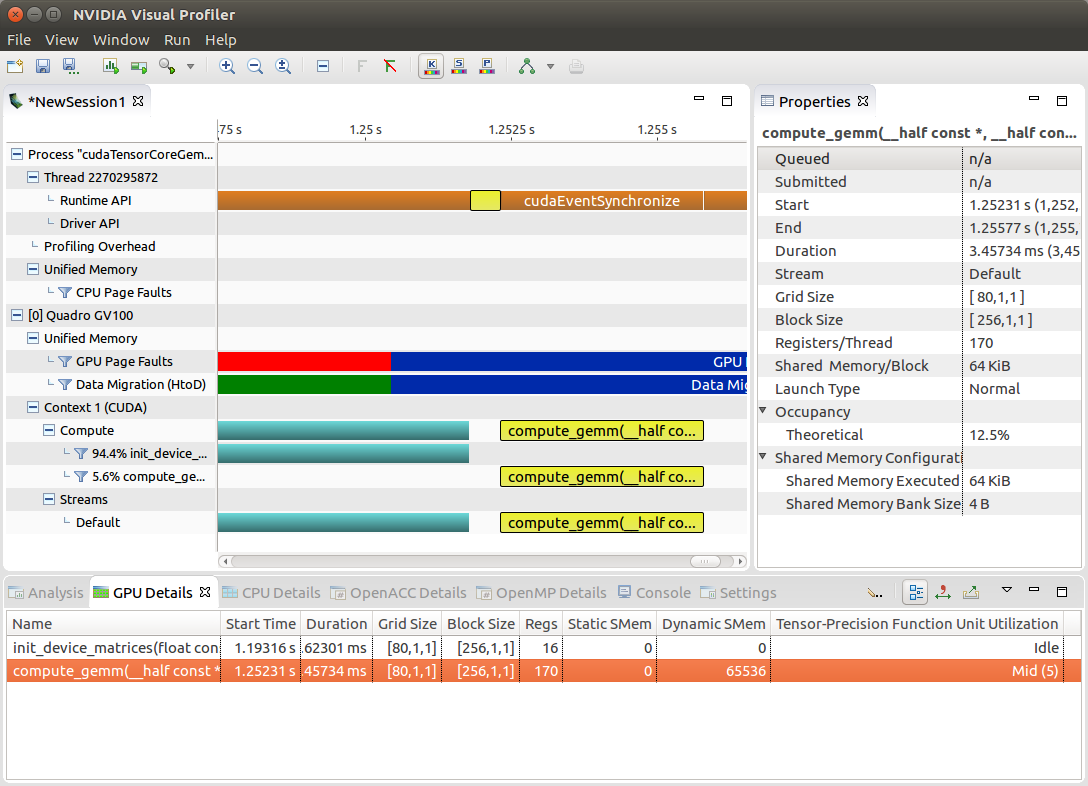Image resolution: width=1088 pixels, height=786 pixels.
Task: Switch to the CPU Details tab
Action: (x=271, y=592)
